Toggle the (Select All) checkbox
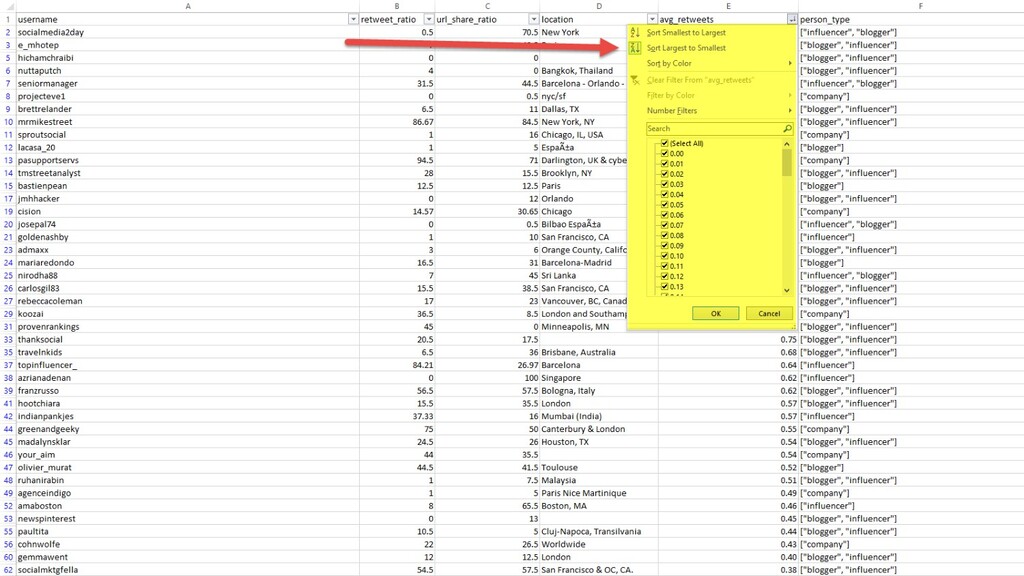Viewport: 1024px width, 576px height. (x=664, y=143)
